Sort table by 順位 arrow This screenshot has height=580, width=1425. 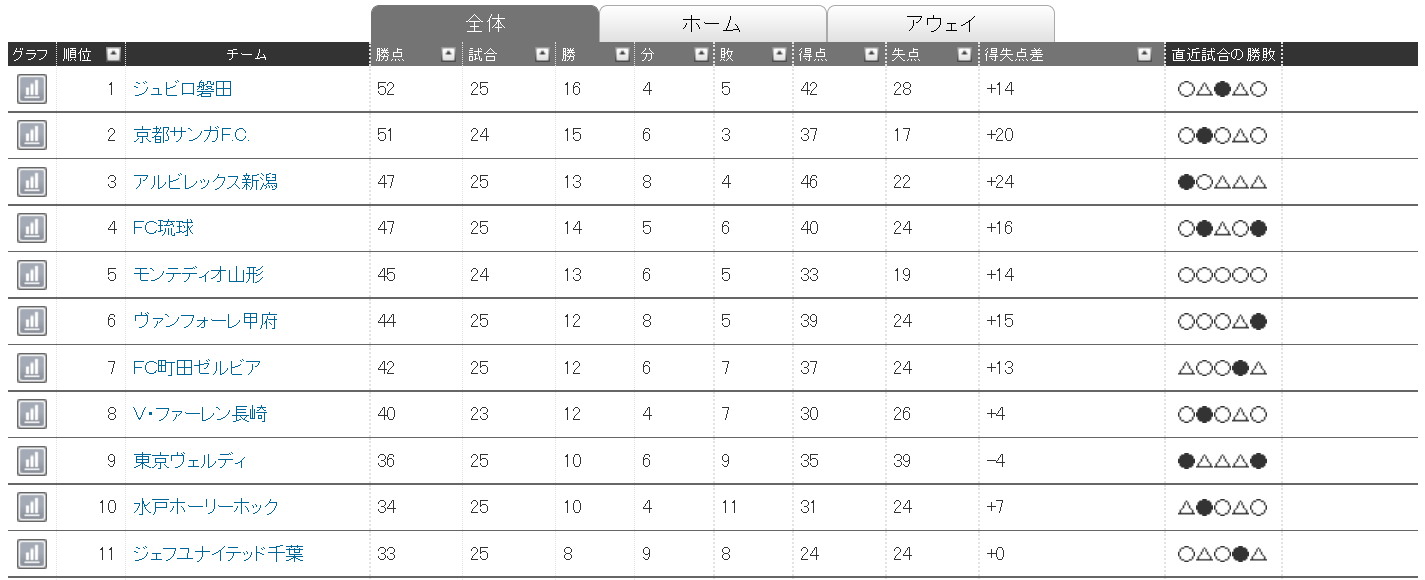(x=113, y=55)
